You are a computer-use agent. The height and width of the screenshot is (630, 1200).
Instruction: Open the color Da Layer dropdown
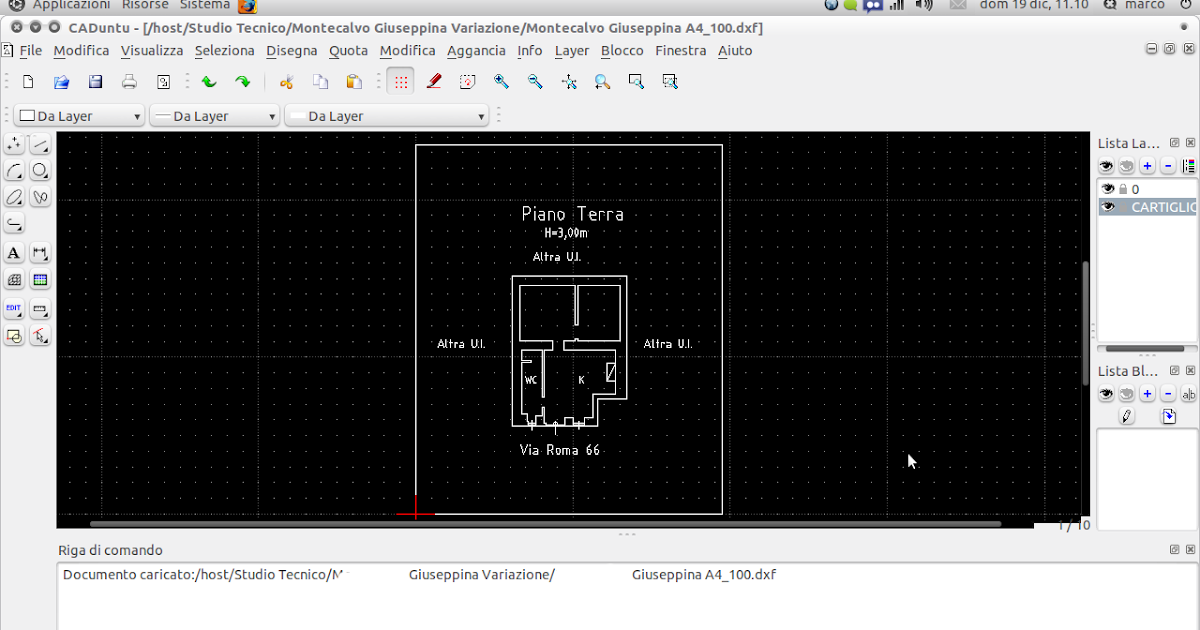coord(80,116)
